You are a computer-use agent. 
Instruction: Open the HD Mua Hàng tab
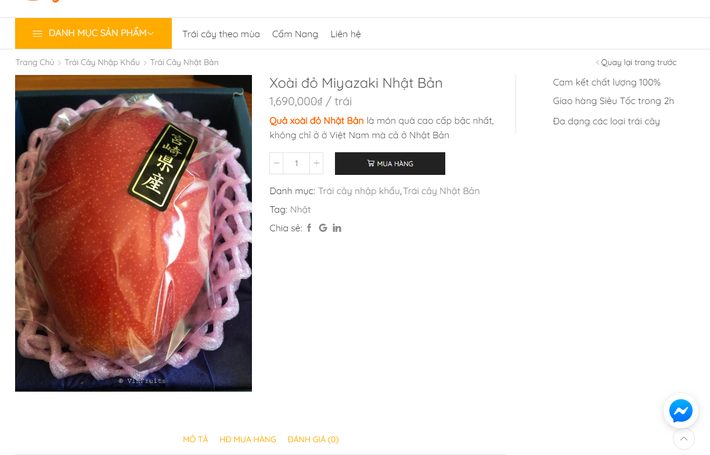[248, 439]
